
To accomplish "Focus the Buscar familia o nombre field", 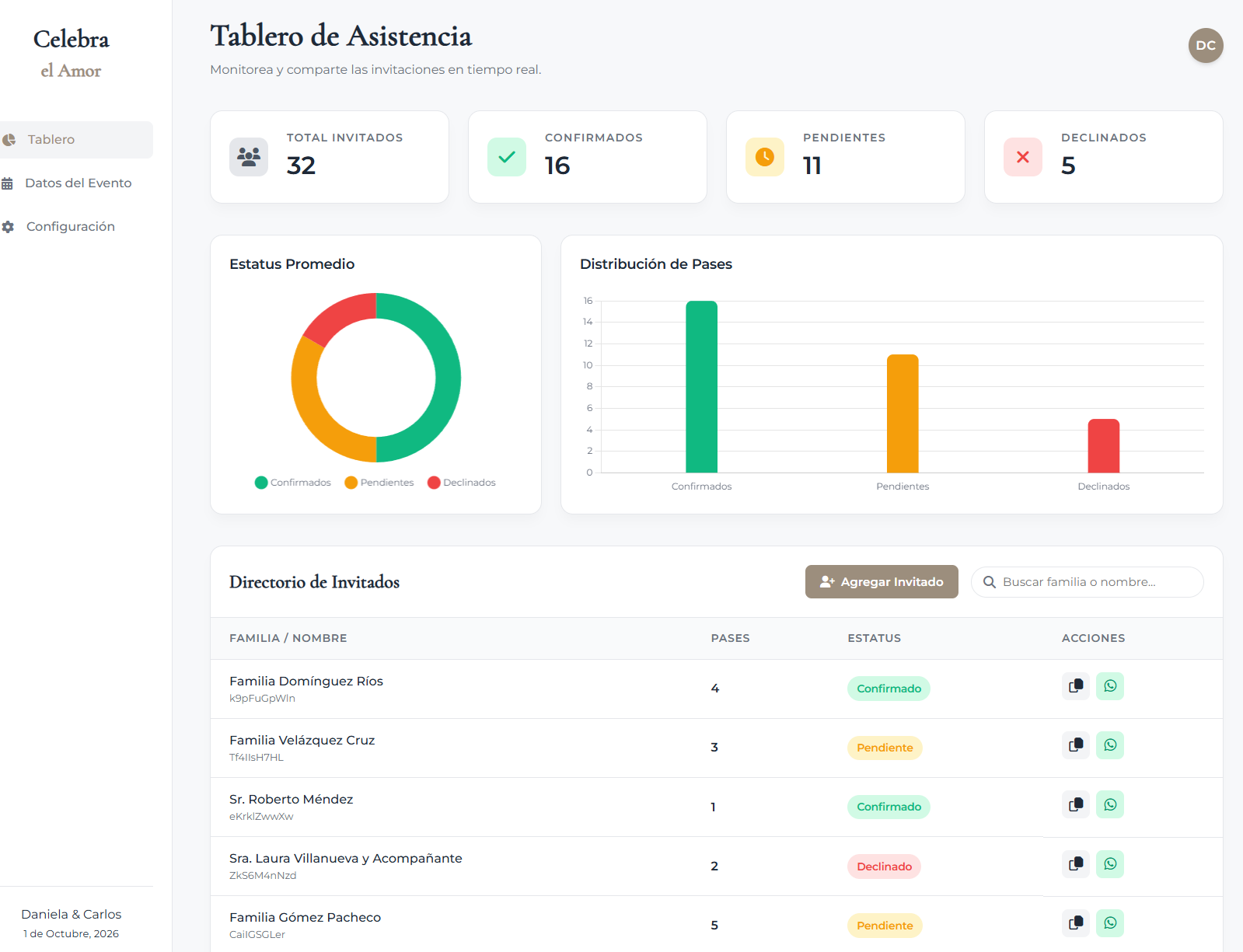I will click(1088, 582).
